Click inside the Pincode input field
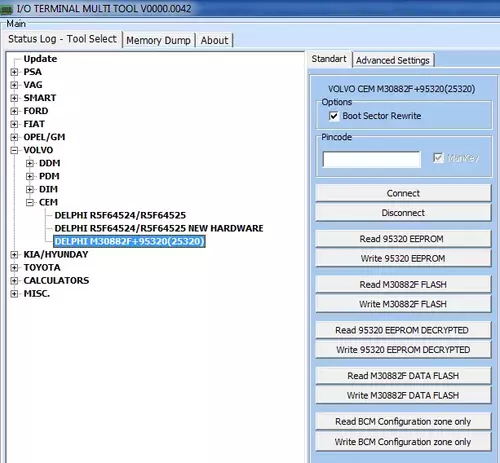Image resolution: width=500 pixels, height=463 pixels. (372, 159)
